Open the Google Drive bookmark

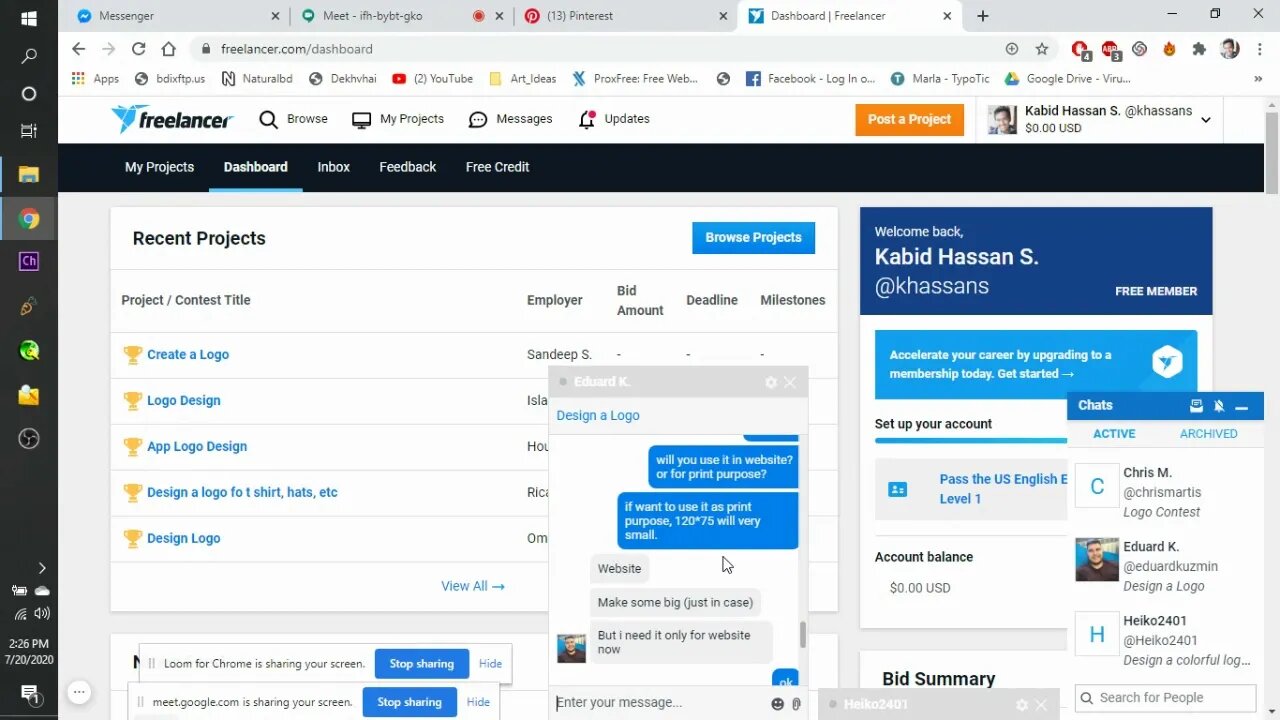click(1067, 79)
